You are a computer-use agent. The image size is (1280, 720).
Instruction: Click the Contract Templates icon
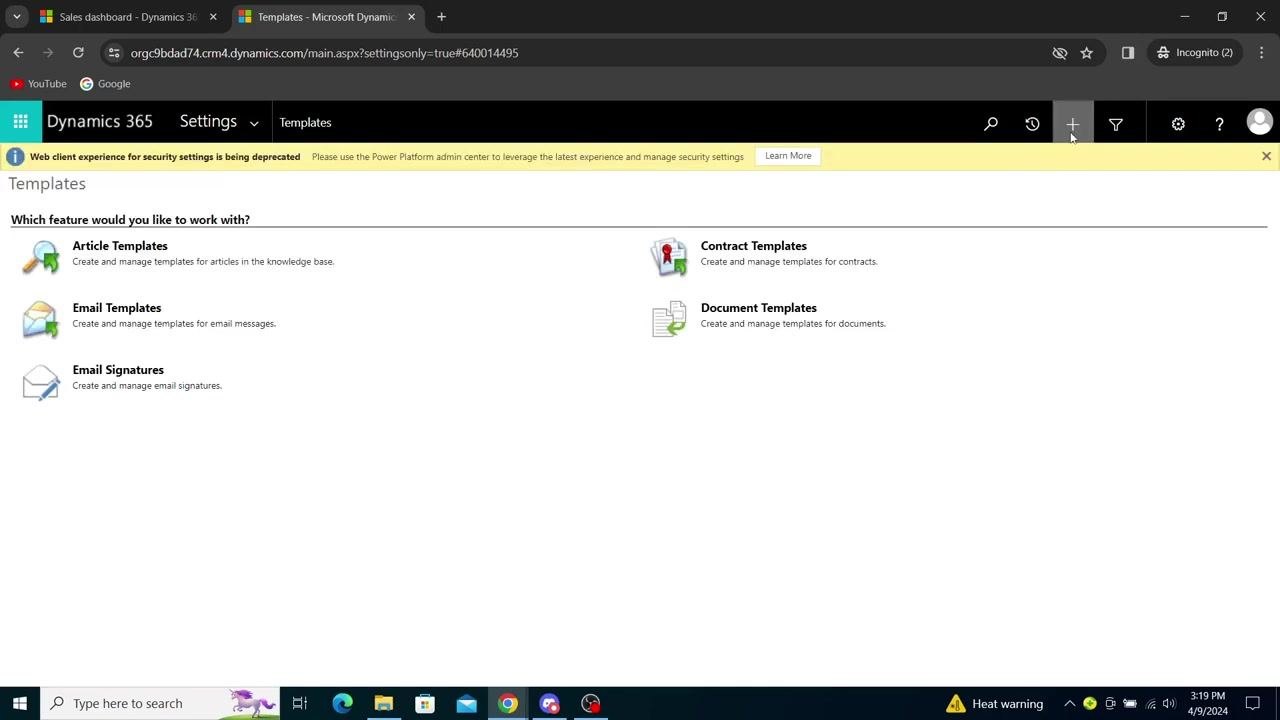click(x=669, y=257)
